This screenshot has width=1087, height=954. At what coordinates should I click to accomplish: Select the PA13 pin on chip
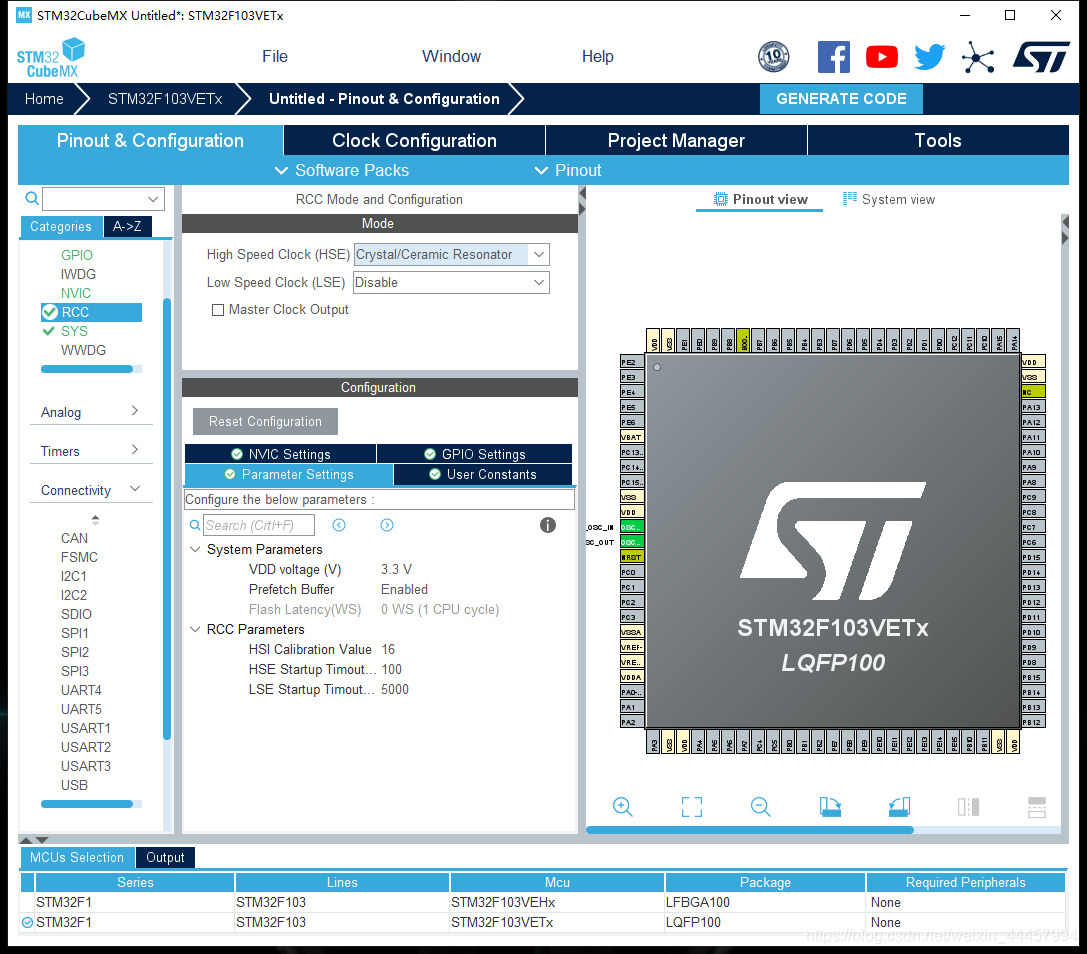(x=1033, y=407)
